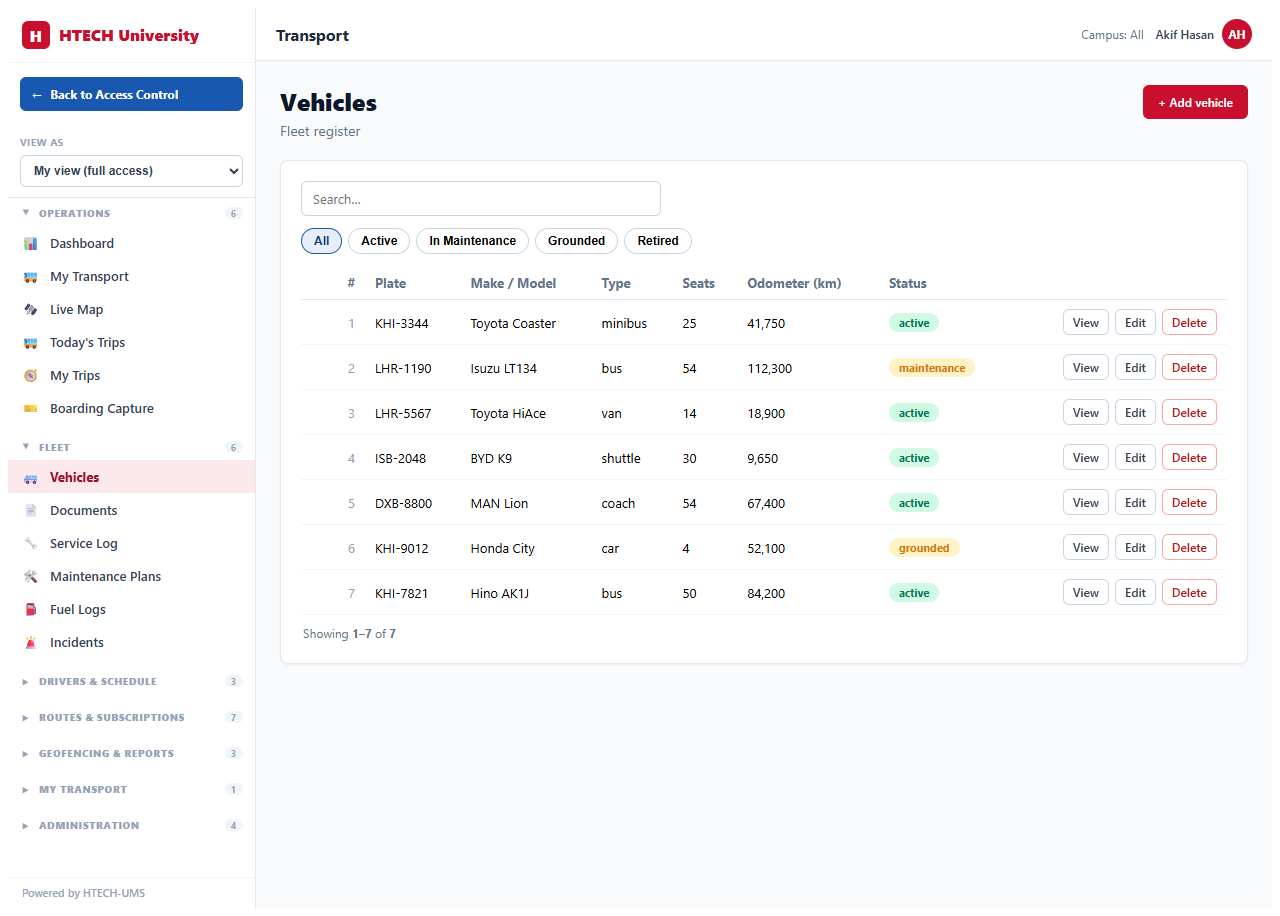Click the maintenance status badge for LHR-1190
This screenshot has width=1280, height=916.
point(932,368)
